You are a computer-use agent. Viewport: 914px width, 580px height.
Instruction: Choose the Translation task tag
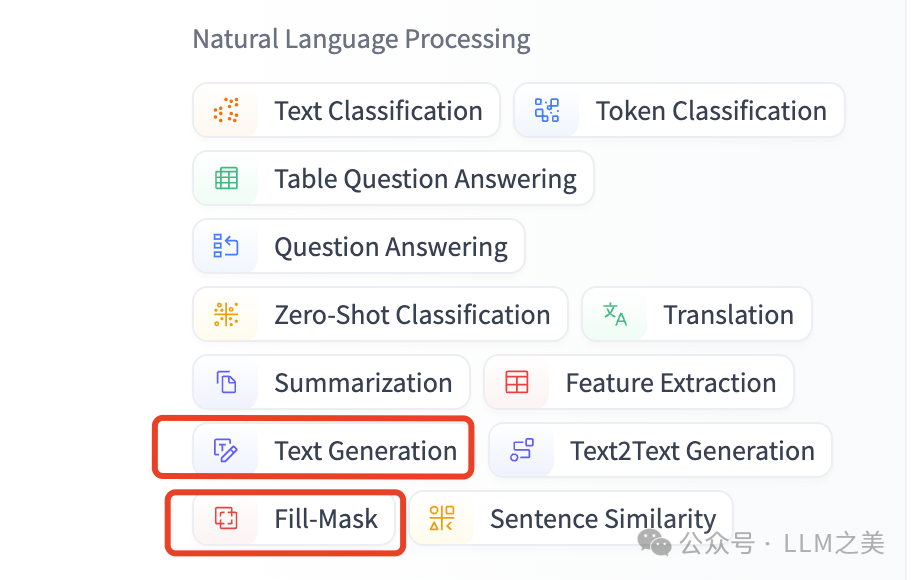(x=728, y=315)
